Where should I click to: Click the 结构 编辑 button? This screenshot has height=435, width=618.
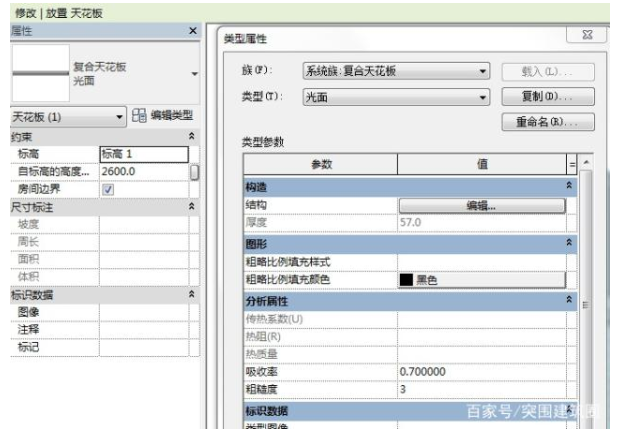pos(482,206)
